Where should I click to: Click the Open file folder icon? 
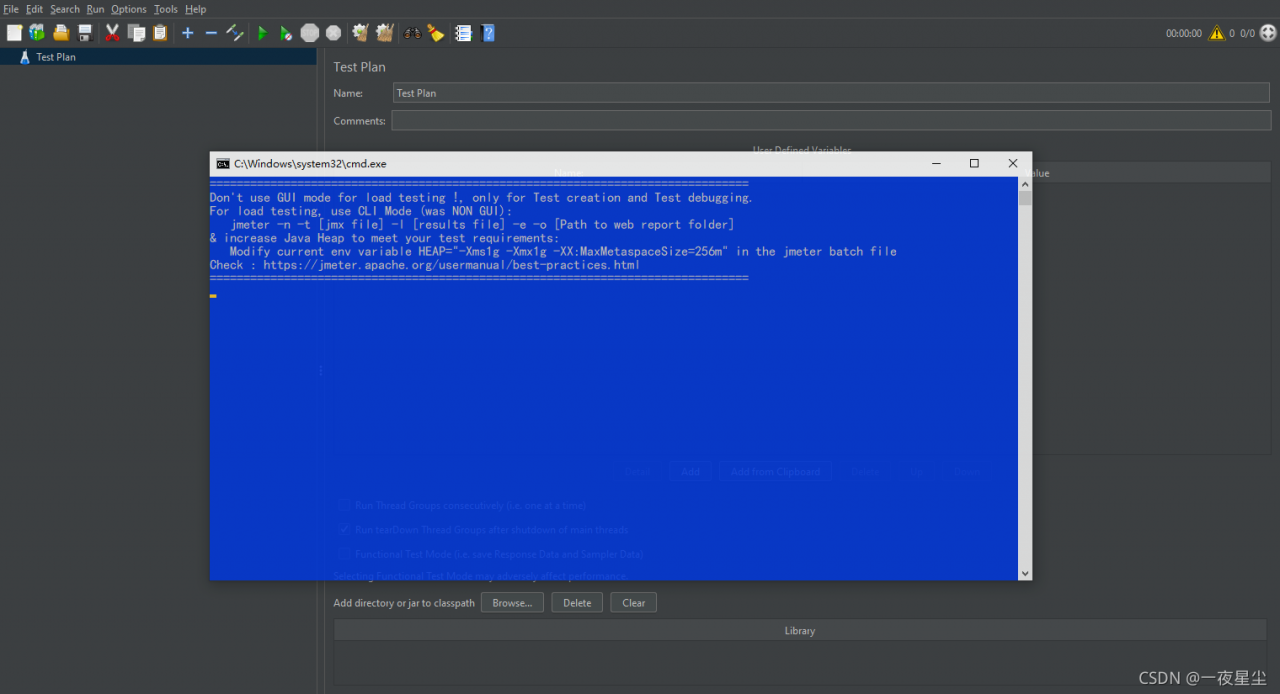click(x=61, y=33)
